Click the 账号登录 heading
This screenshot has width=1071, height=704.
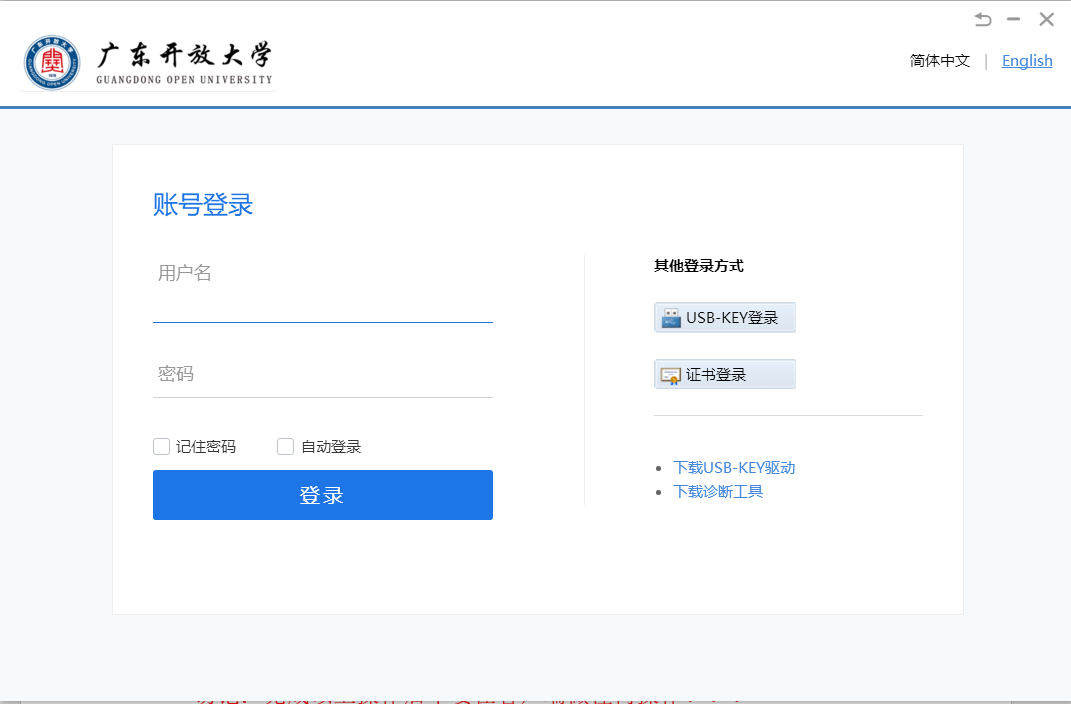click(203, 205)
